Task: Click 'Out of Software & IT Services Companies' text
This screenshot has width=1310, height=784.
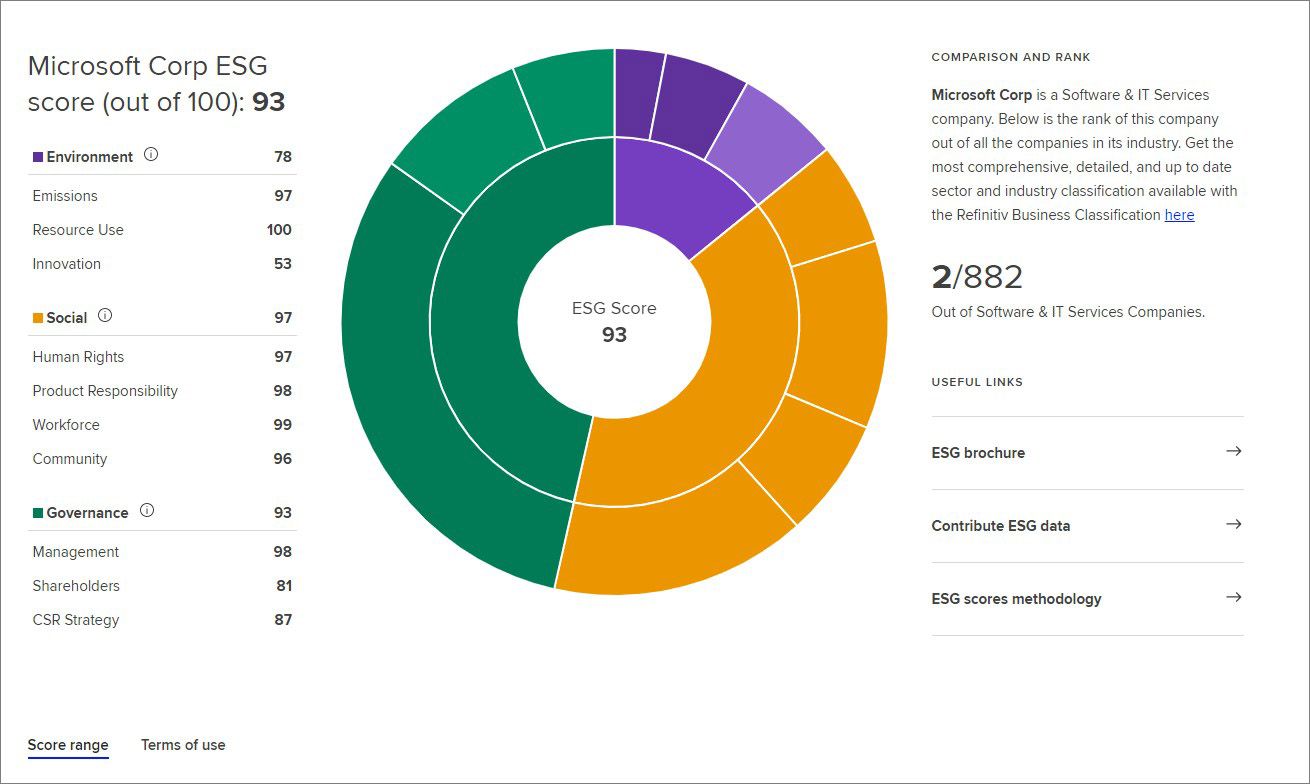Action: click(x=1068, y=312)
